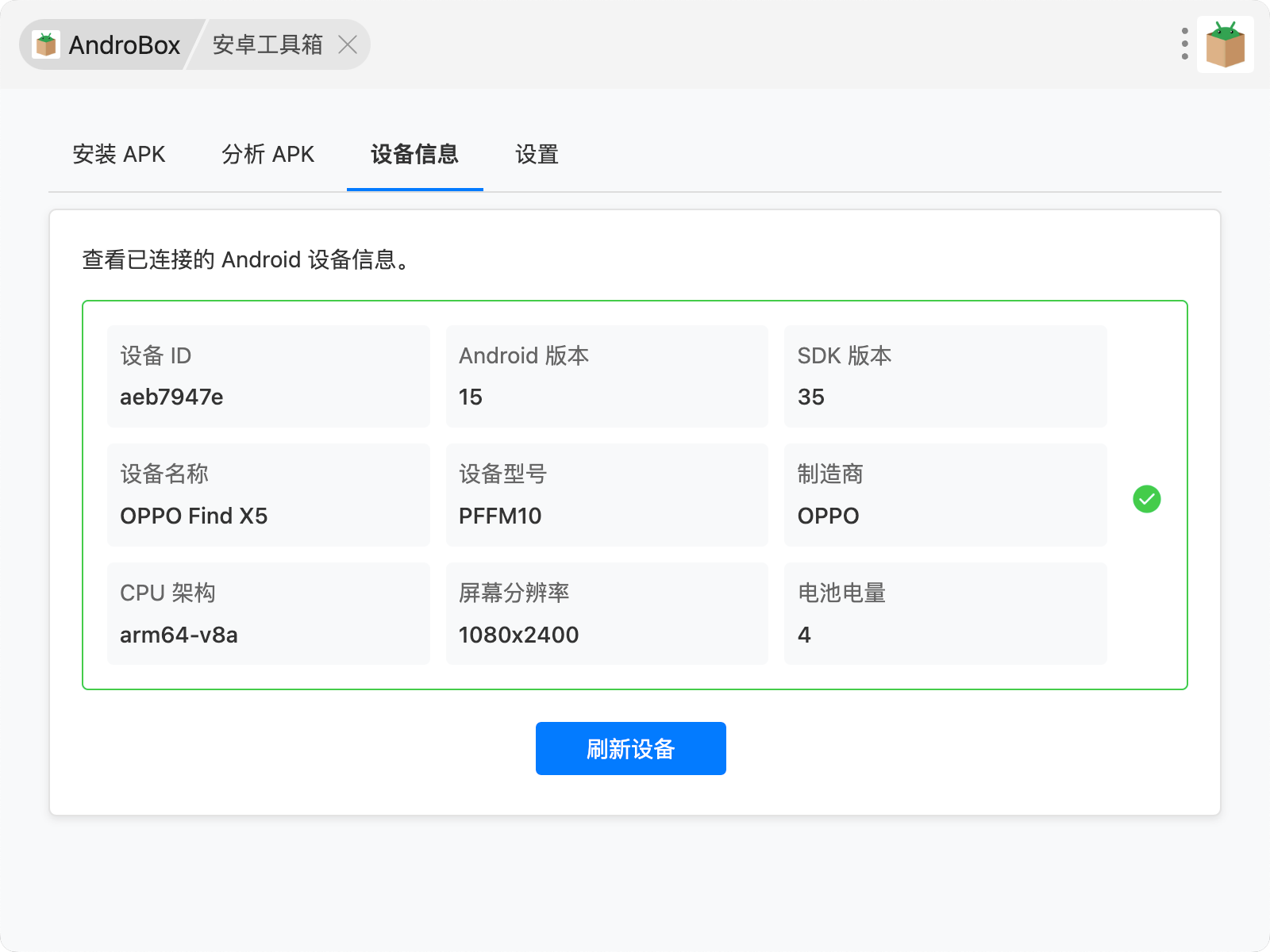This screenshot has height=952, width=1270.
Task: Click the device ID value aeb7947e
Action: 171,397
